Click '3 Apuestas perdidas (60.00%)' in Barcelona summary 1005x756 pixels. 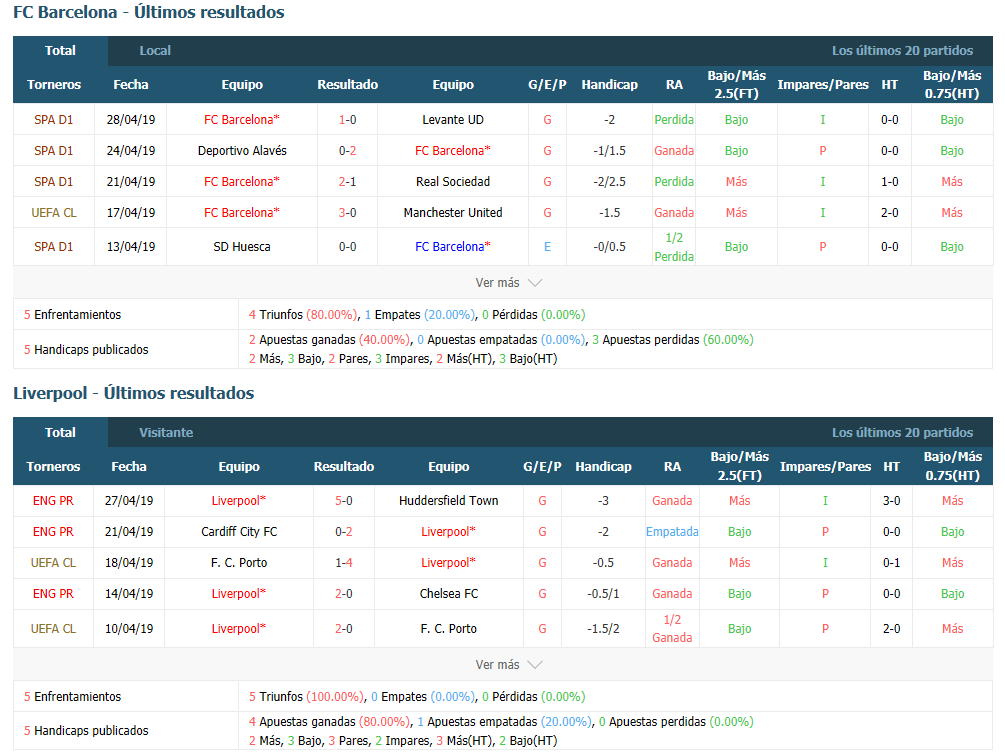point(672,340)
